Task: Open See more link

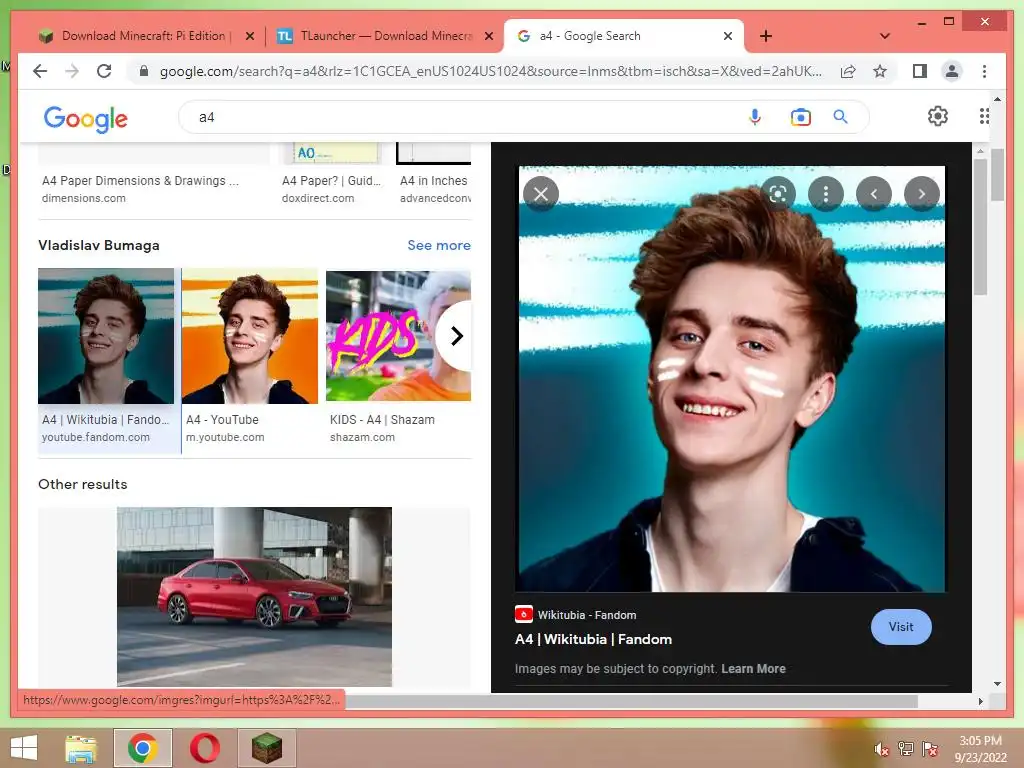Action: point(439,245)
